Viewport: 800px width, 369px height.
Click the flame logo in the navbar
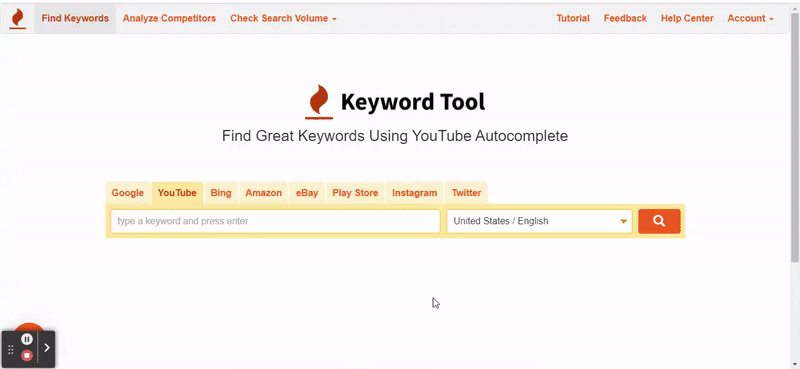(17, 18)
